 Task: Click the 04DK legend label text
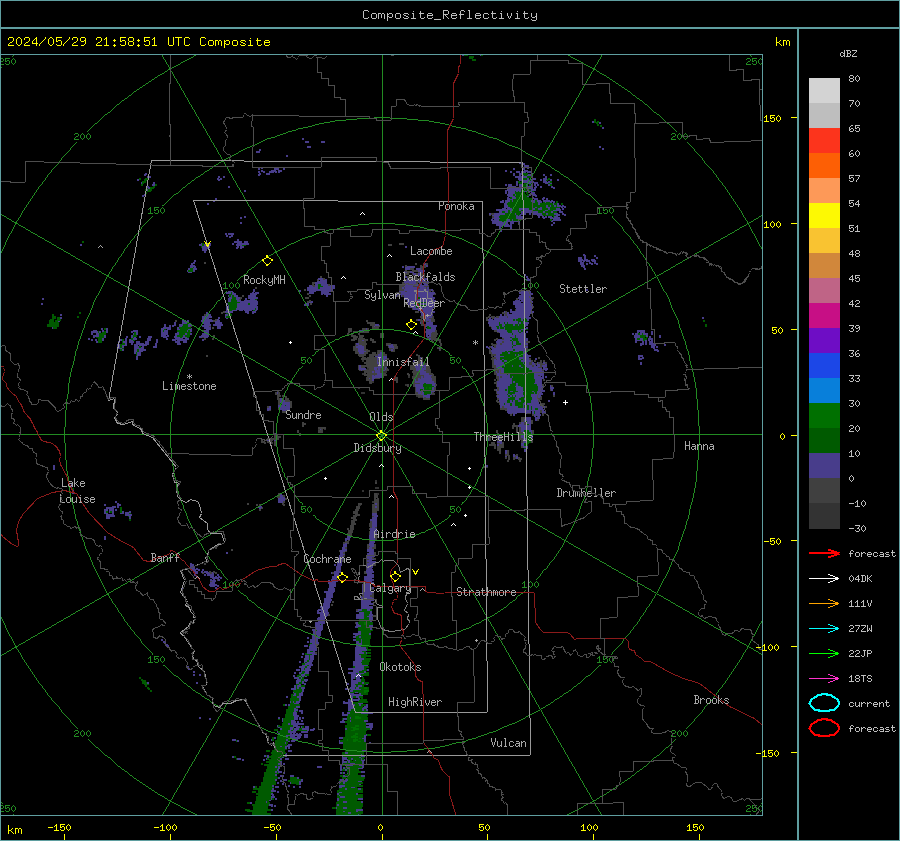click(860, 579)
